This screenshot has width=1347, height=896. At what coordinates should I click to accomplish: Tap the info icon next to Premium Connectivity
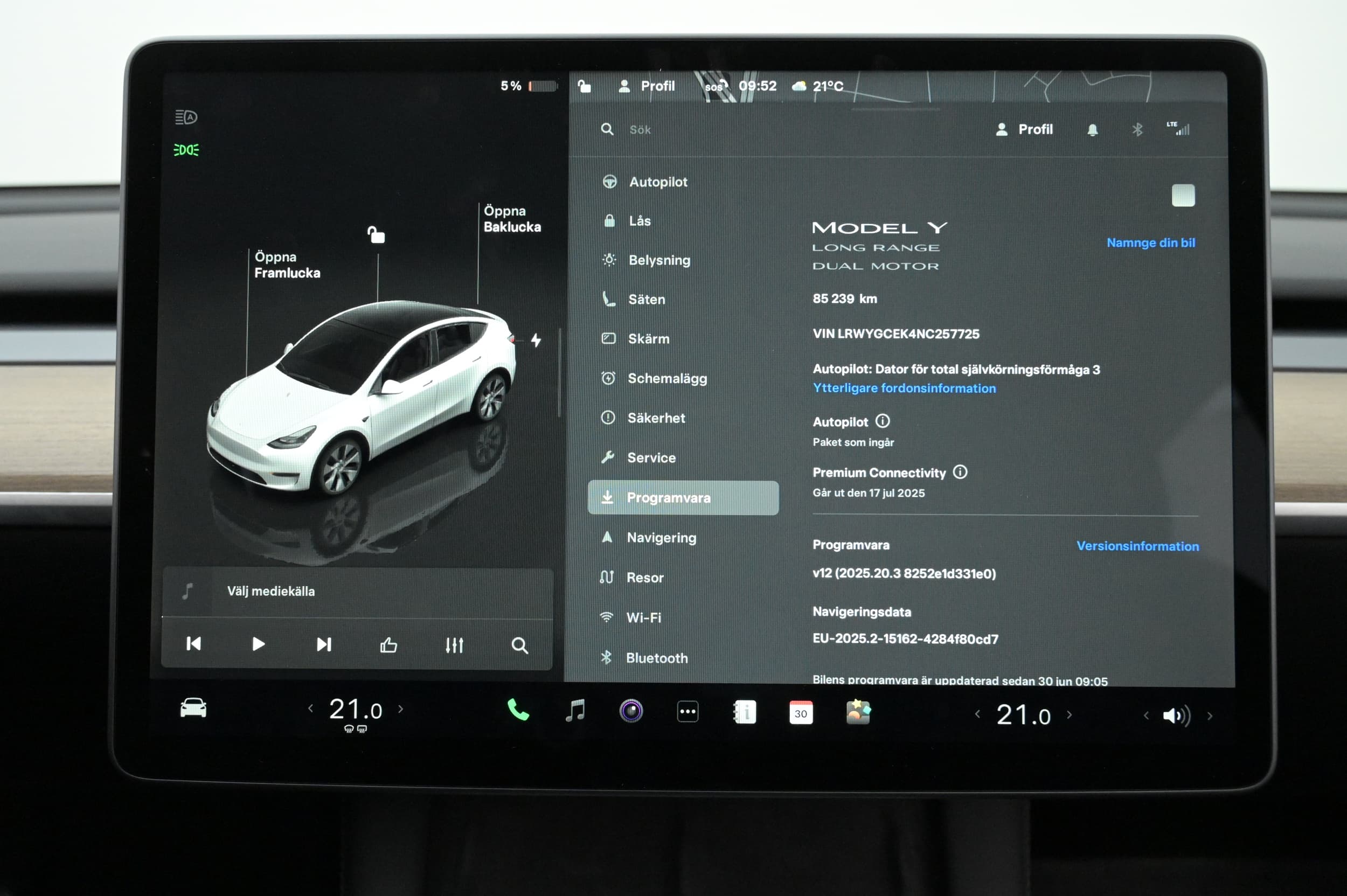[x=960, y=472]
